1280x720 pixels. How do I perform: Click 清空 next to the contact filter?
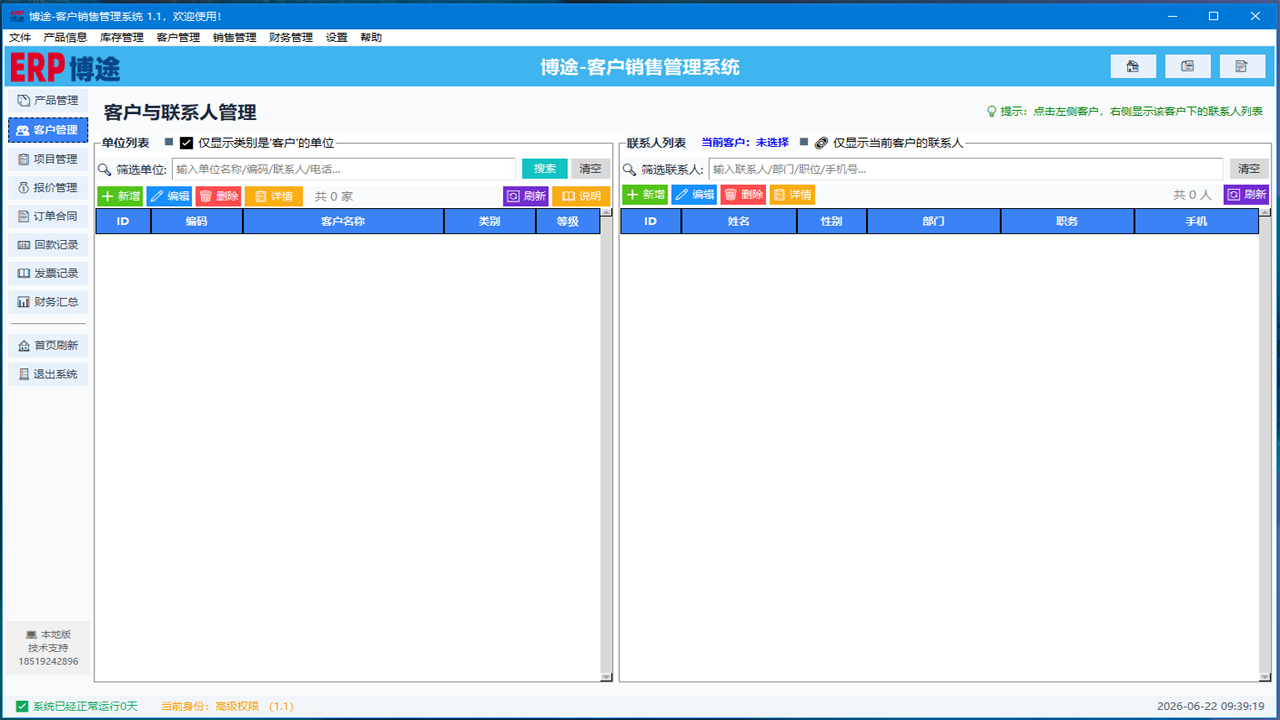[x=1249, y=169]
